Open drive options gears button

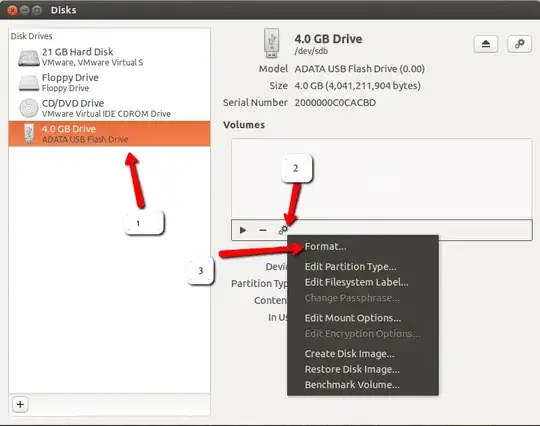coord(519,44)
